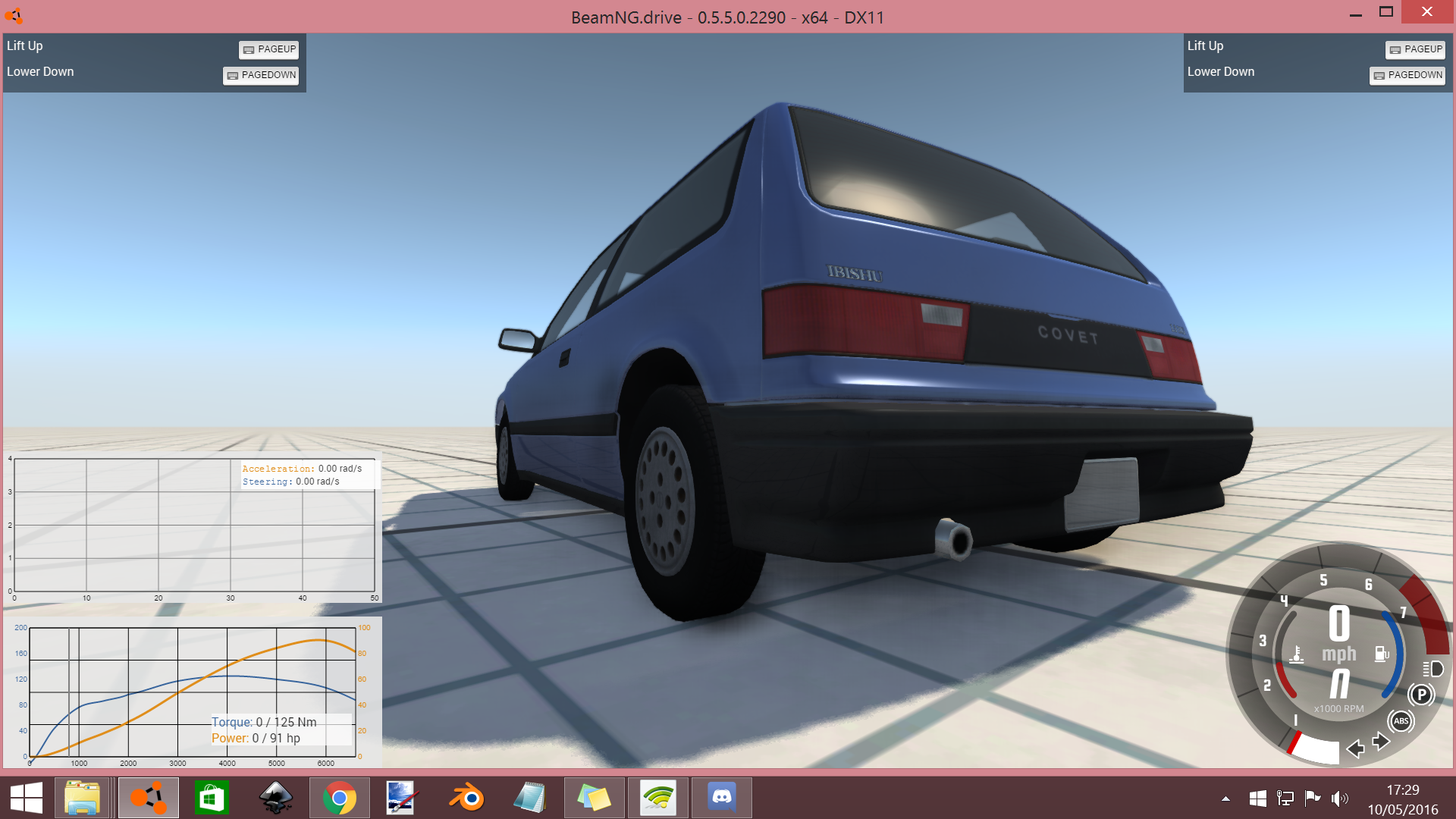Click the fuel pump icon on gauge
The image size is (1456, 819).
click(1382, 654)
